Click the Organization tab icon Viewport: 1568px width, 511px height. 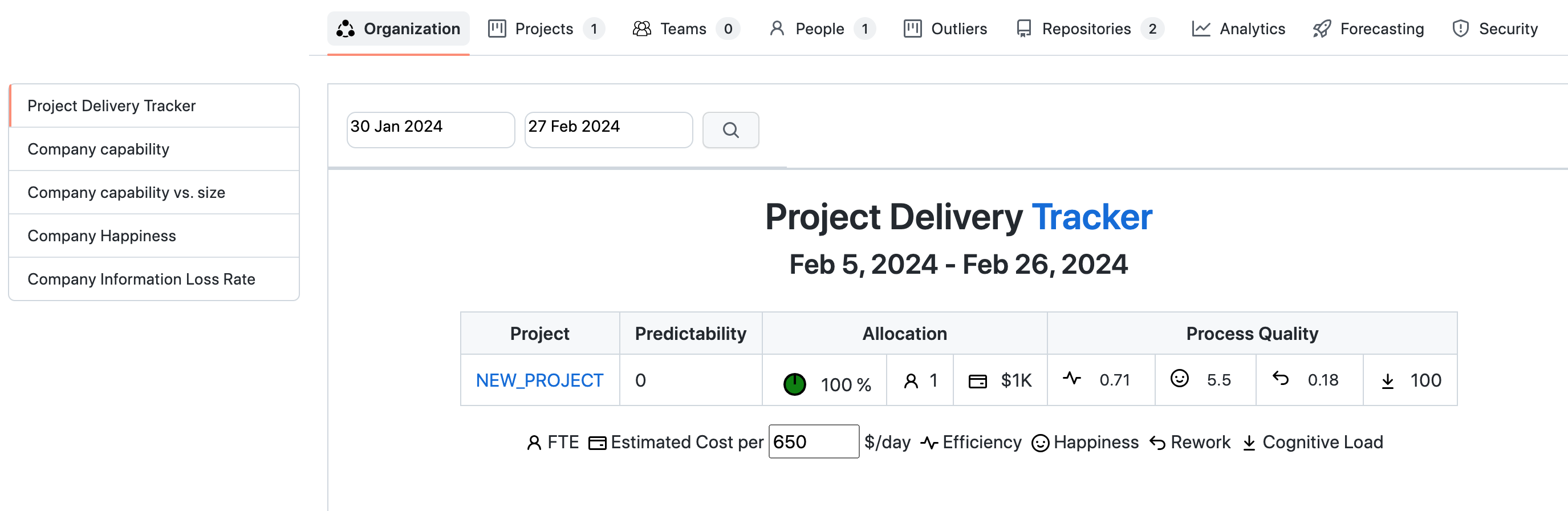346,29
